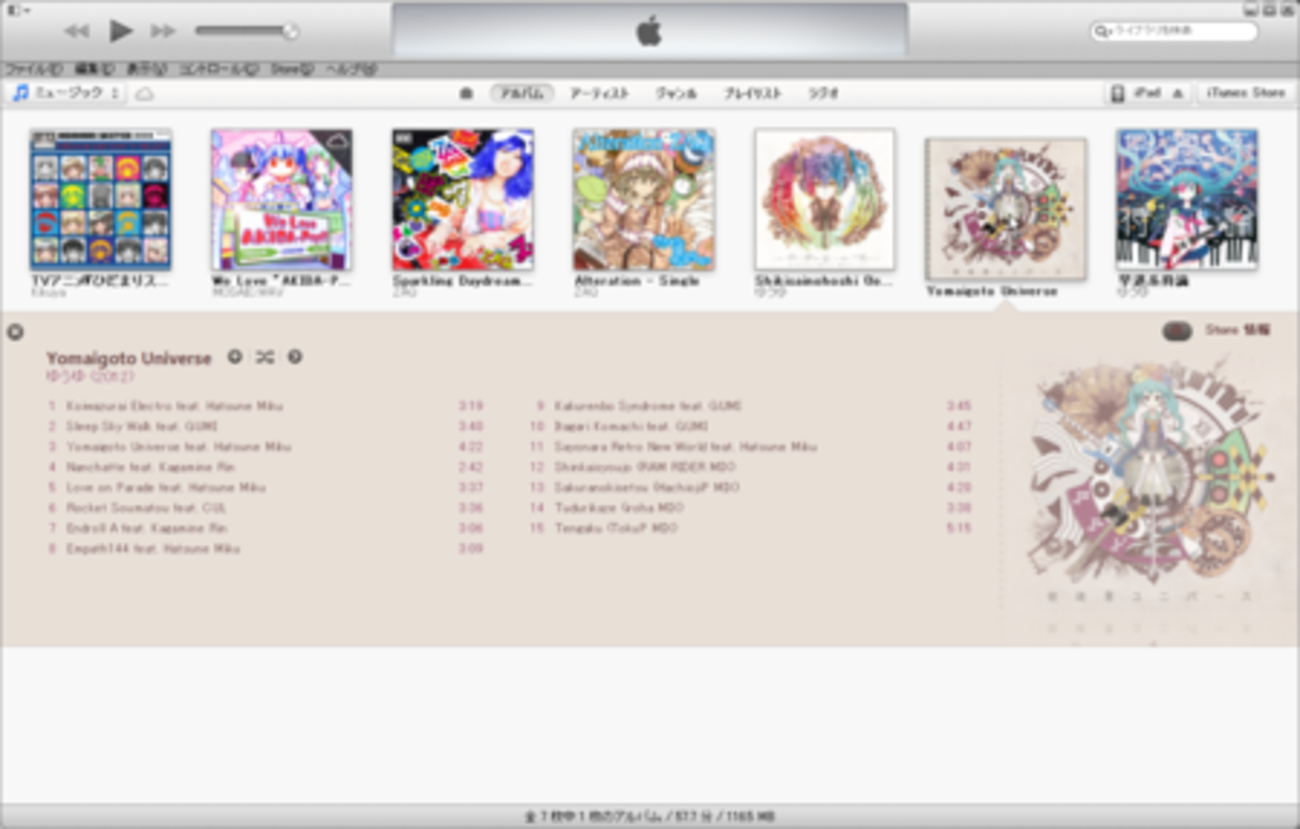The height and width of the screenshot is (829, 1300).
Task: Switch to the プレイリスト (Playlists) tab
Action: 752,93
